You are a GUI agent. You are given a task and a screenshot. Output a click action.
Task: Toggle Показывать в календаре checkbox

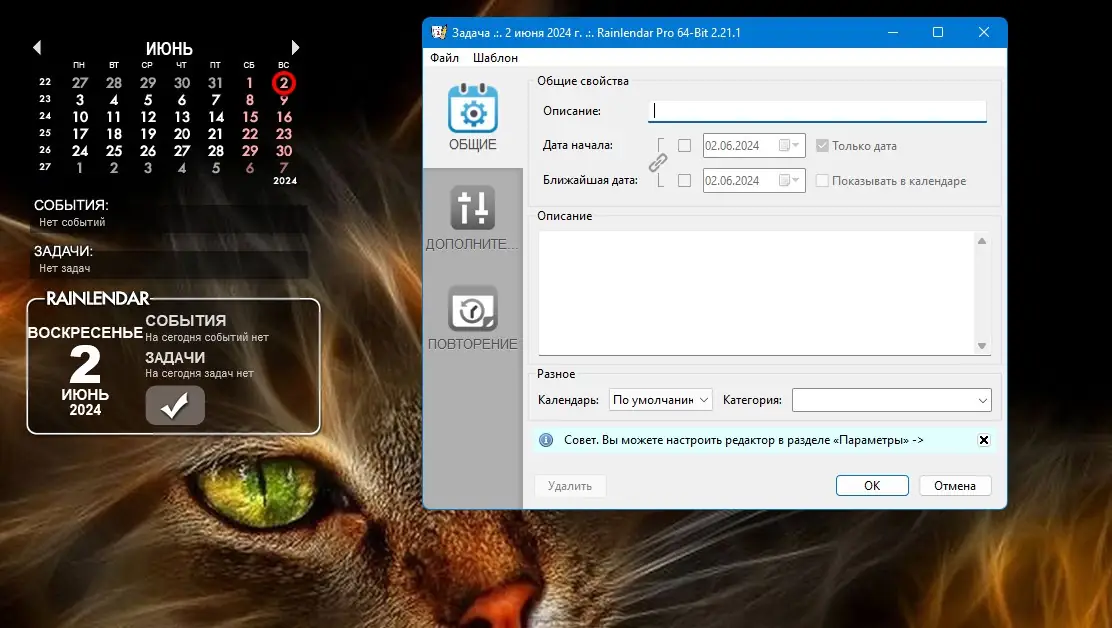pos(822,181)
